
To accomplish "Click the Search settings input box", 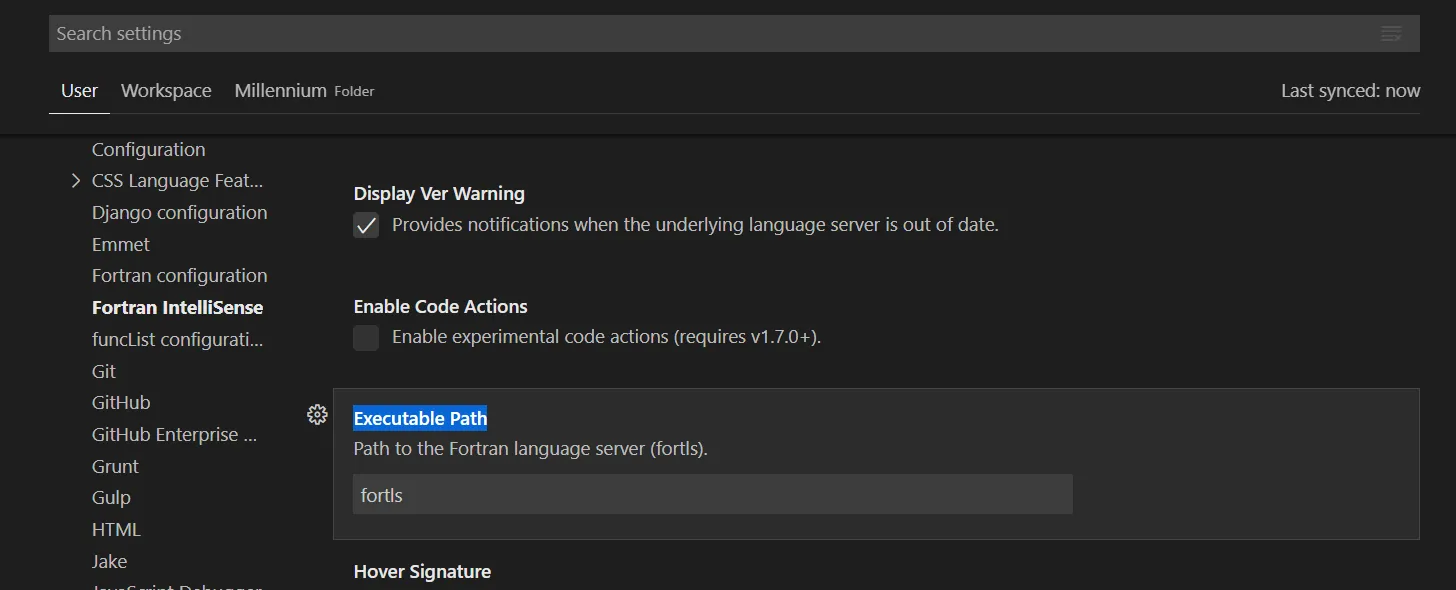I will click(700, 34).
